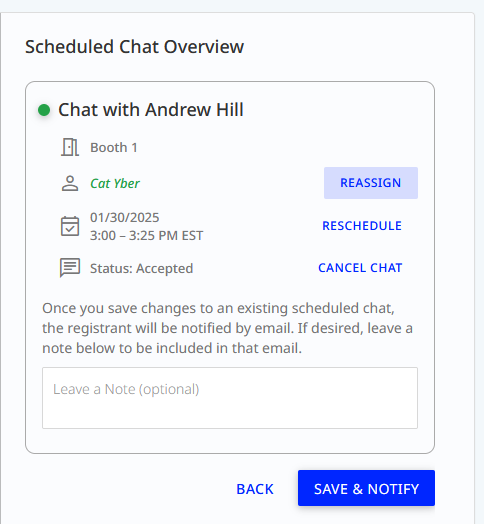Click the booth door icon
This screenshot has width=484, height=524.
(70, 147)
